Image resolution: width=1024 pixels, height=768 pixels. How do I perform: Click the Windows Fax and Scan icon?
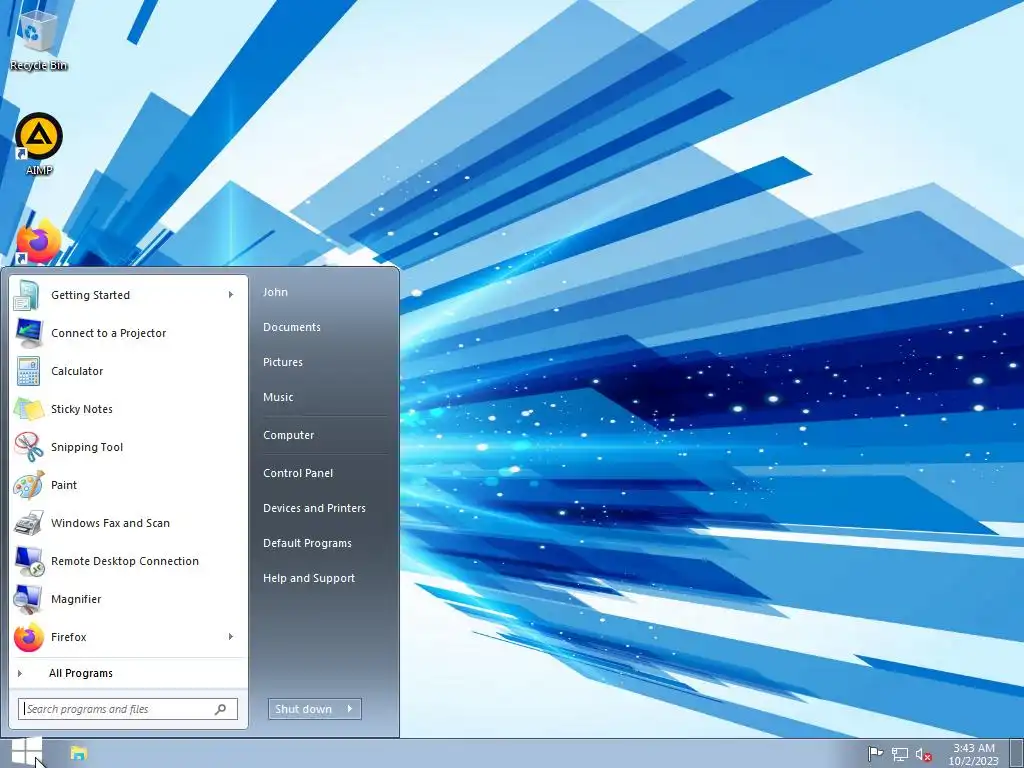coord(28,523)
